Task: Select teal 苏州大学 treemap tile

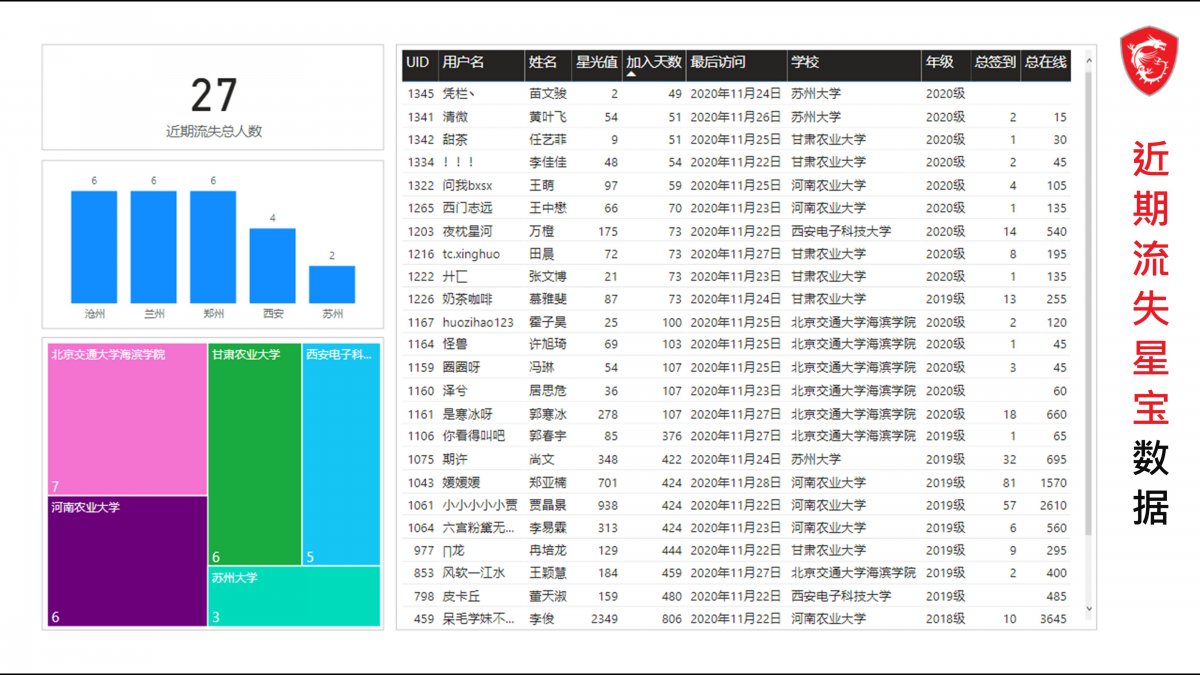Action: click(295, 596)
